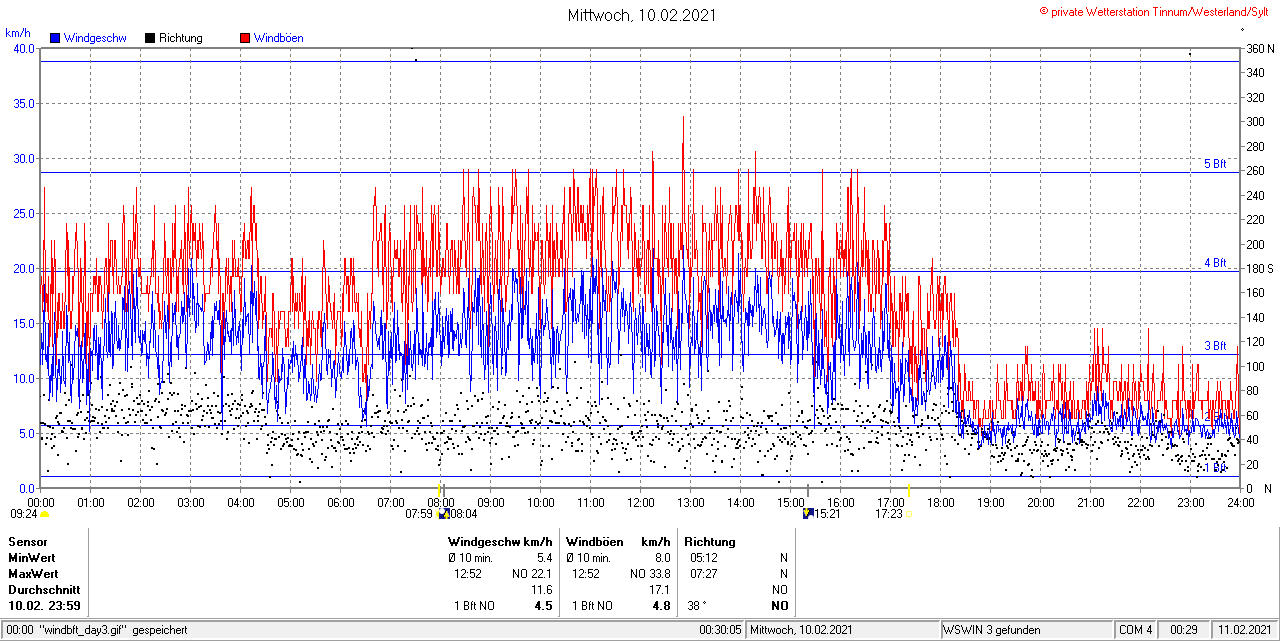Viewport: 1280px width, 641px height.
Task: Click the blue-yellow icon beside 15:21
Action: tap(807, 514)
